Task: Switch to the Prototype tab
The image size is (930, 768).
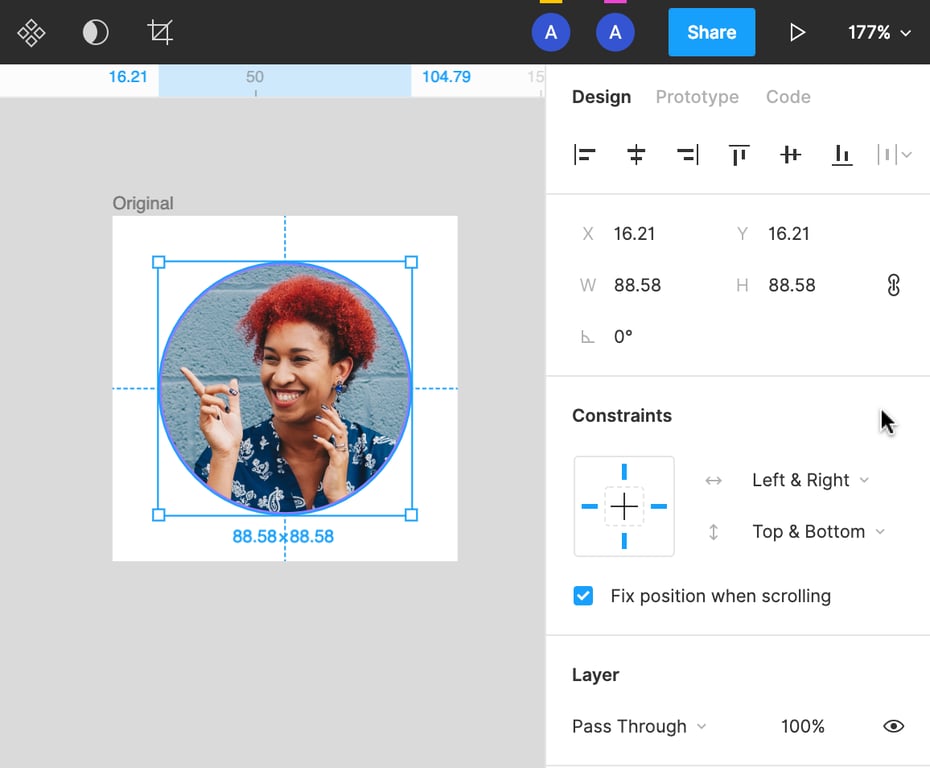Action: [x=697, y=97]
